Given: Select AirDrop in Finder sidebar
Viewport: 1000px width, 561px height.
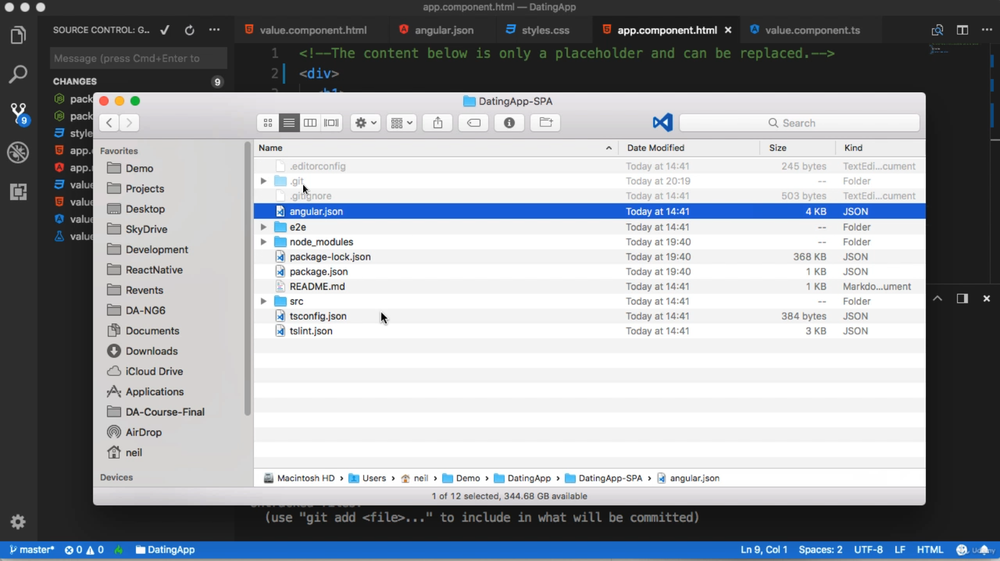Looking at the screenshot, I should 143,432.
